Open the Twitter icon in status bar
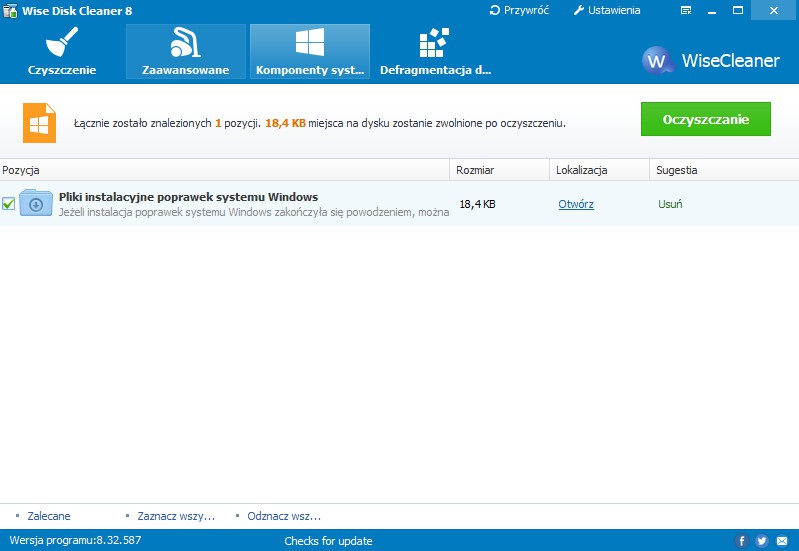Image resolution: width=799 pixels, height=551 pixels. [762, 541]
